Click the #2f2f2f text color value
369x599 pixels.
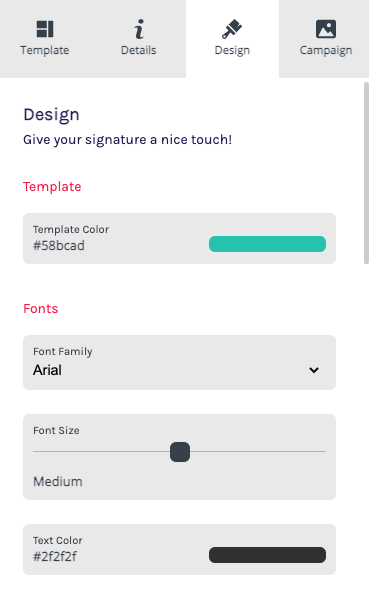pos(55,557)
